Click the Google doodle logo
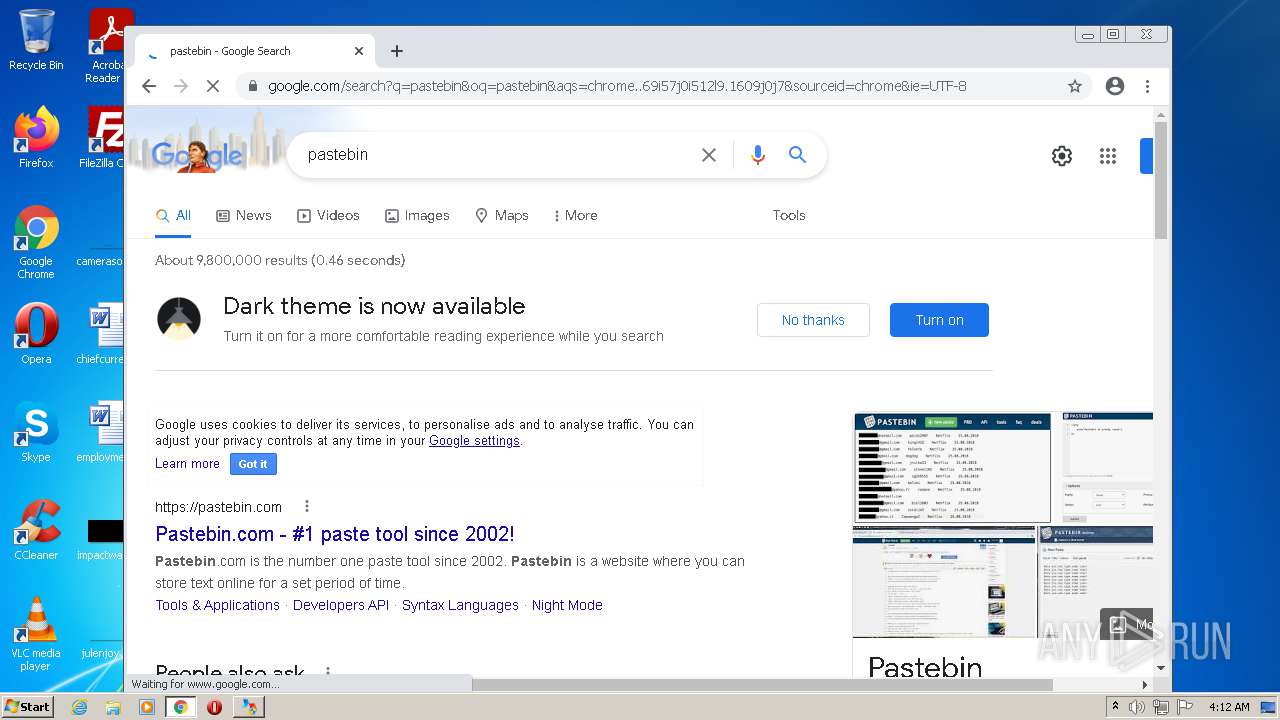The width and height of the screenshot is (1280, 720). coord(196,155)
